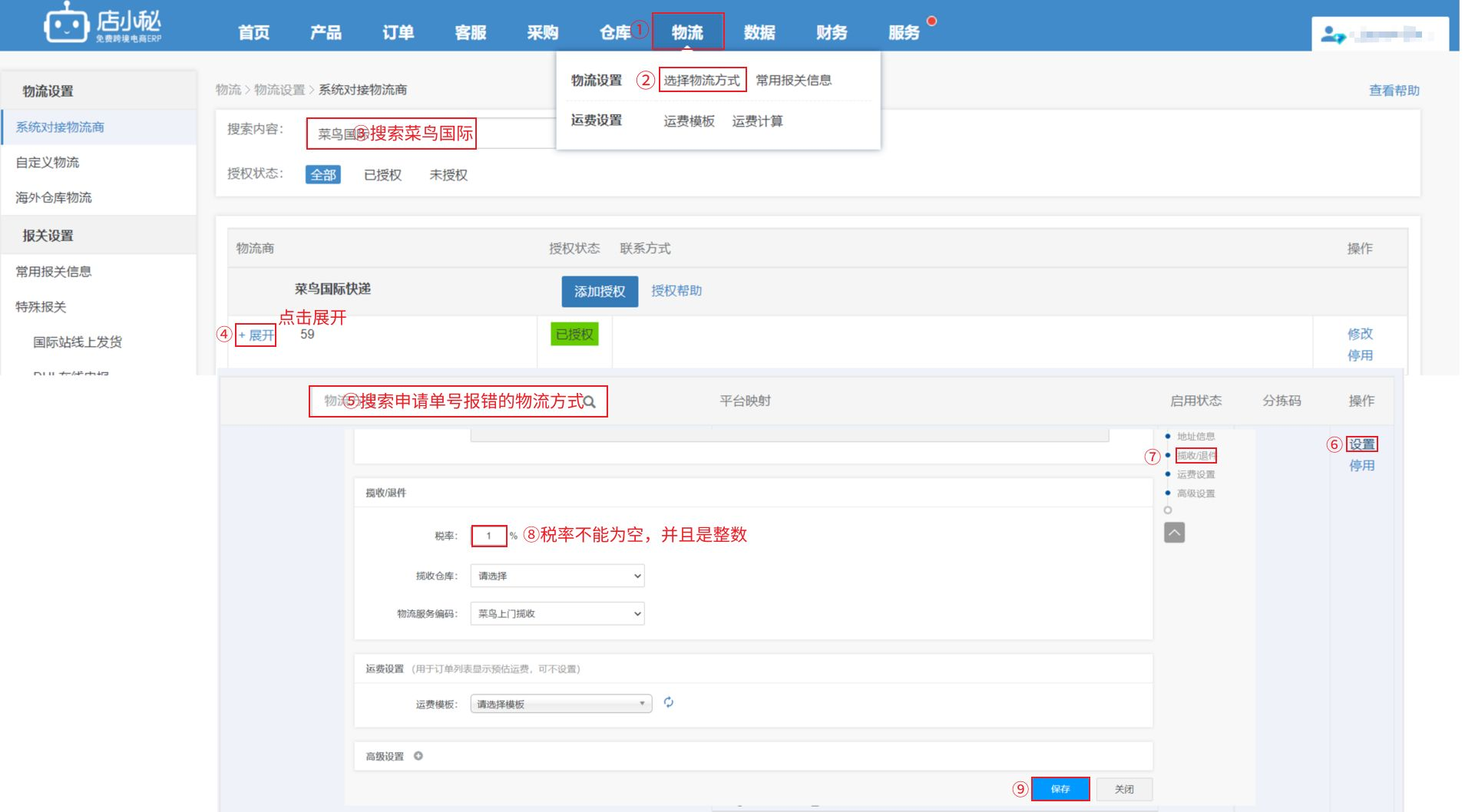Focus the 物流方式 search field
This screenshot has width=1465, height=812.
point(458,401)
